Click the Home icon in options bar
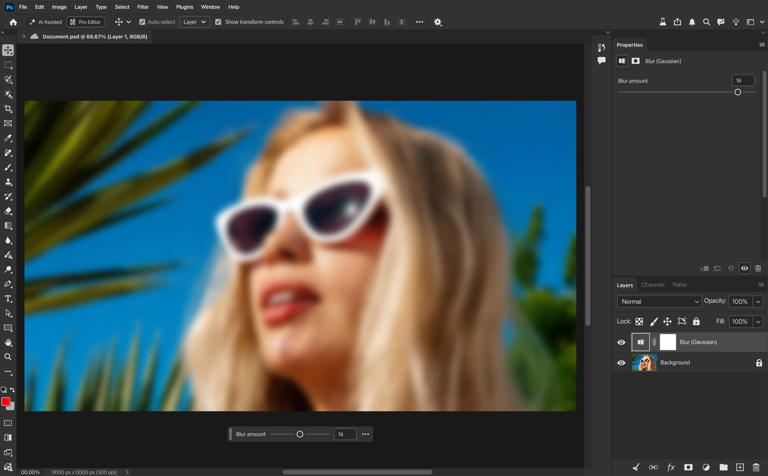 tap(13, 22)
